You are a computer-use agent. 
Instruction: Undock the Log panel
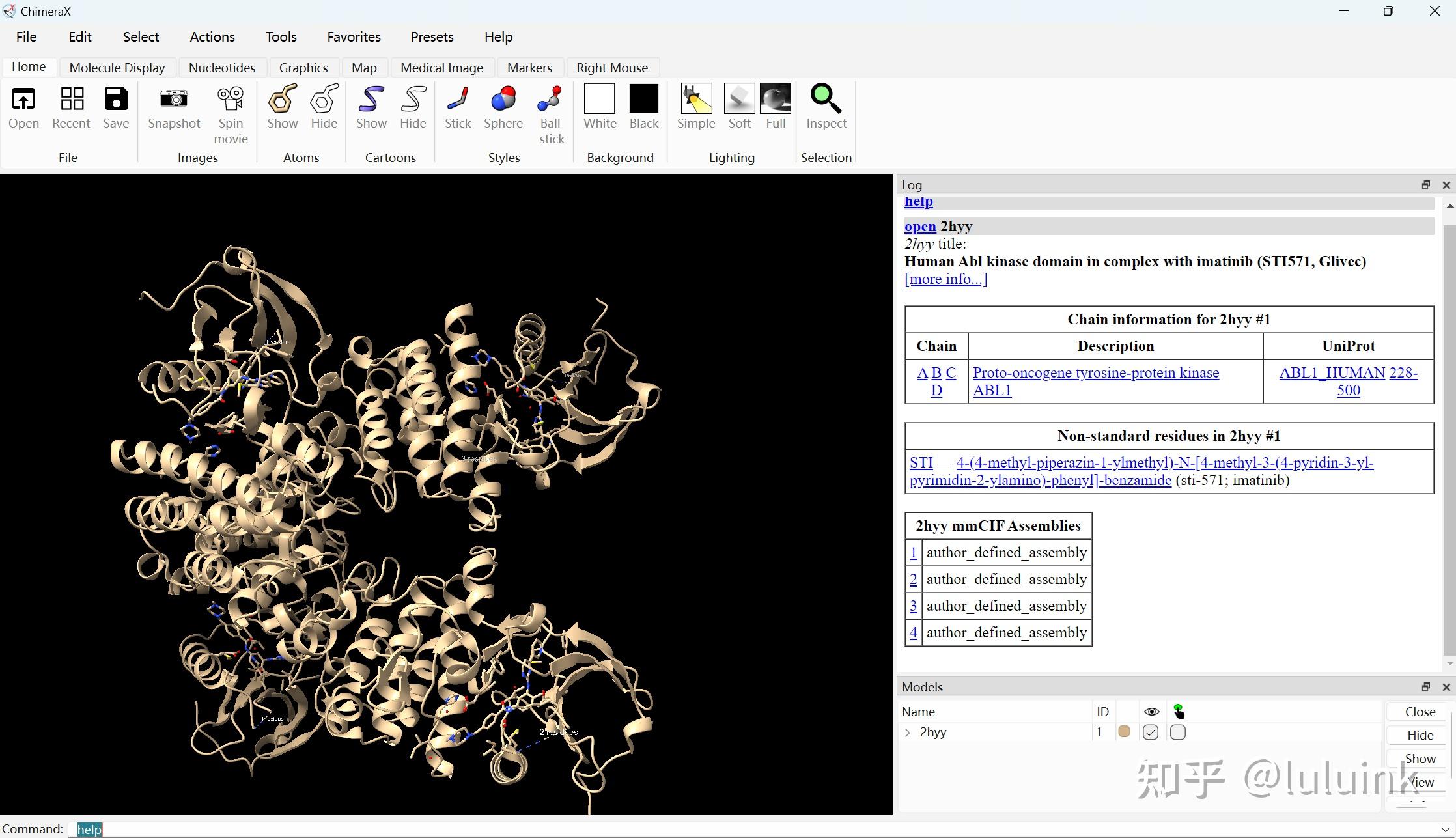1425,185
